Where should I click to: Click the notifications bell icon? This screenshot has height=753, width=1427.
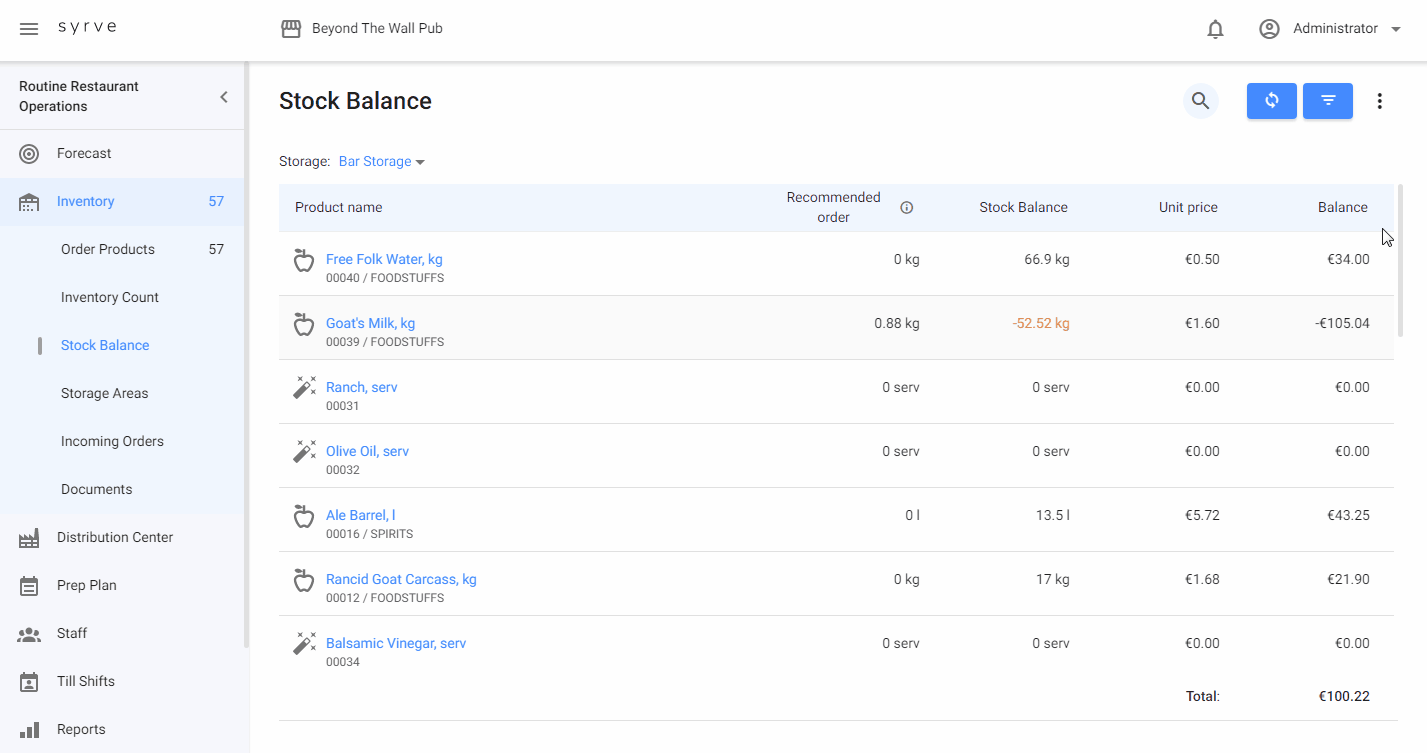[x=1215, y=29]
